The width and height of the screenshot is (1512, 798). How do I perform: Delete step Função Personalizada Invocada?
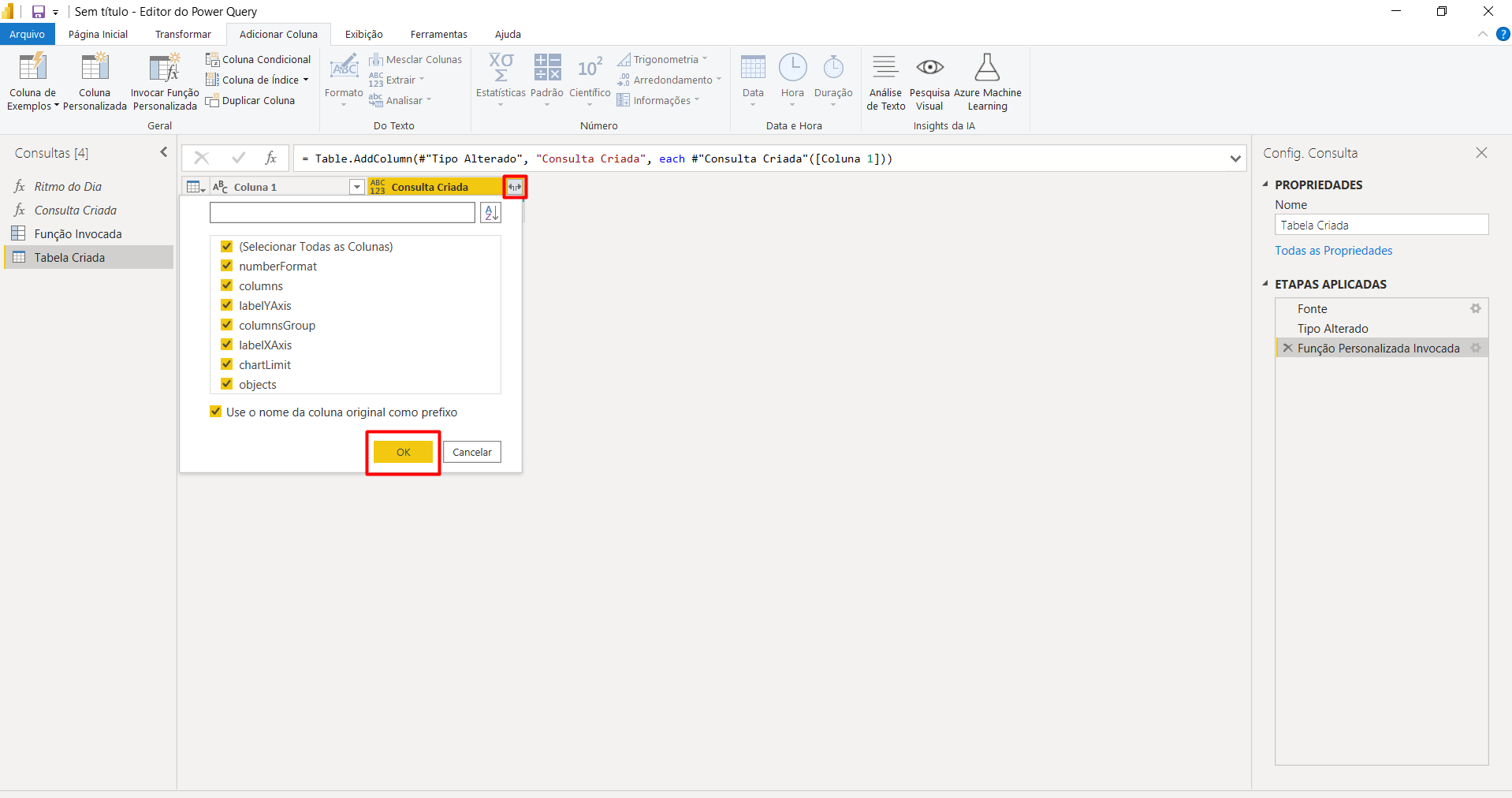click(1287, 348)
